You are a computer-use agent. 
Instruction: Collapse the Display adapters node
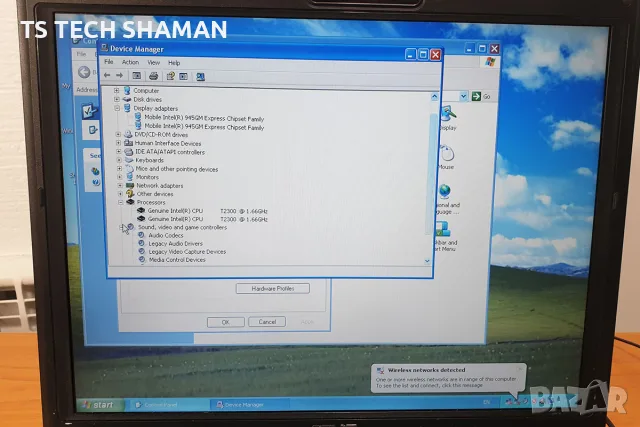[117, 108]
